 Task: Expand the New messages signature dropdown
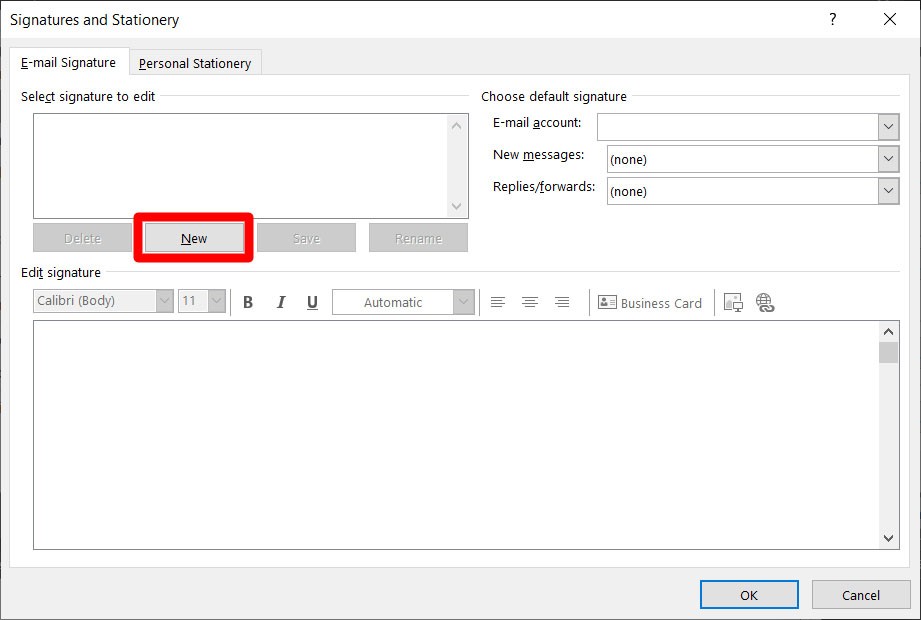888,159
